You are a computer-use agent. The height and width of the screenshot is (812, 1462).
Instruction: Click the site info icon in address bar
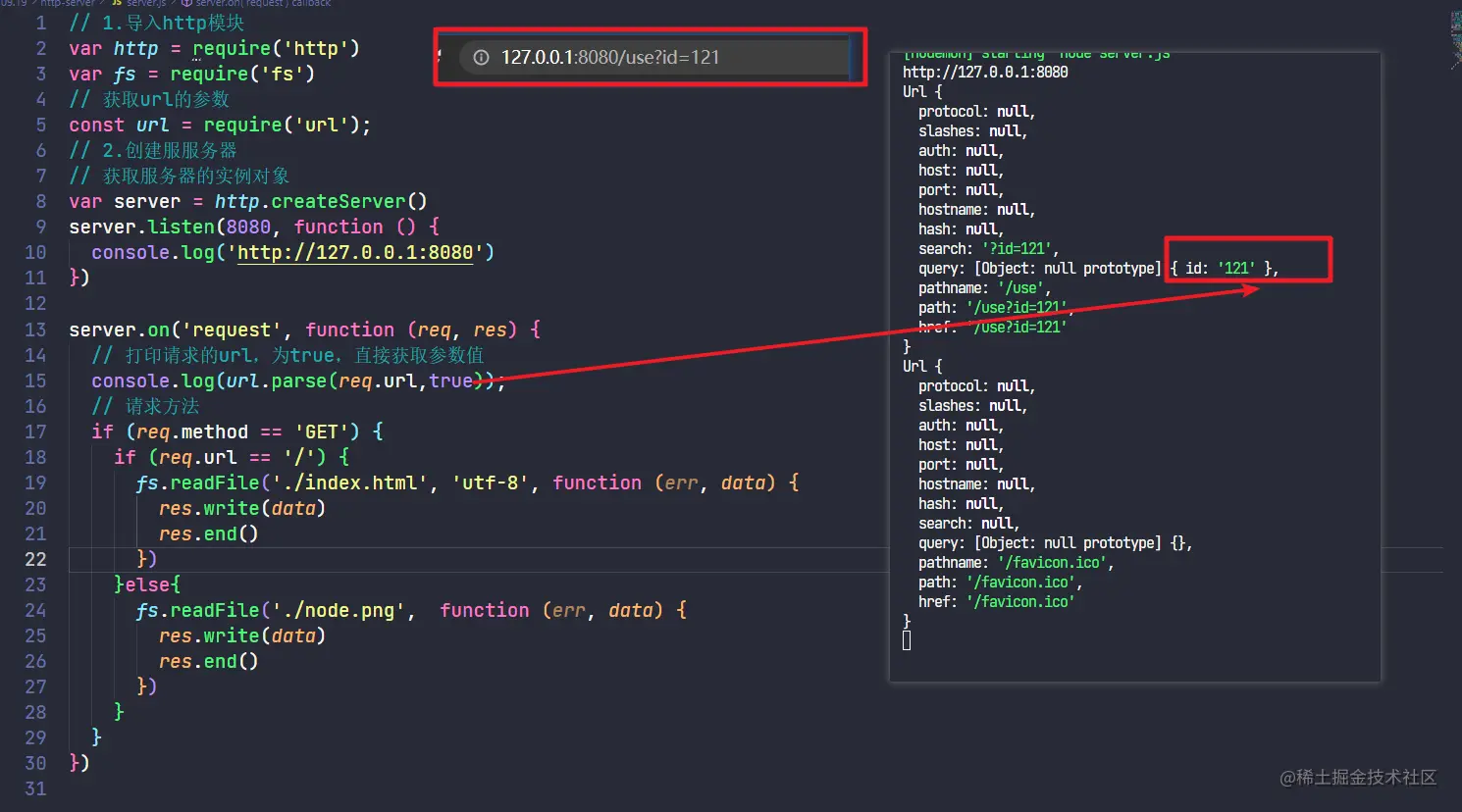481,58
